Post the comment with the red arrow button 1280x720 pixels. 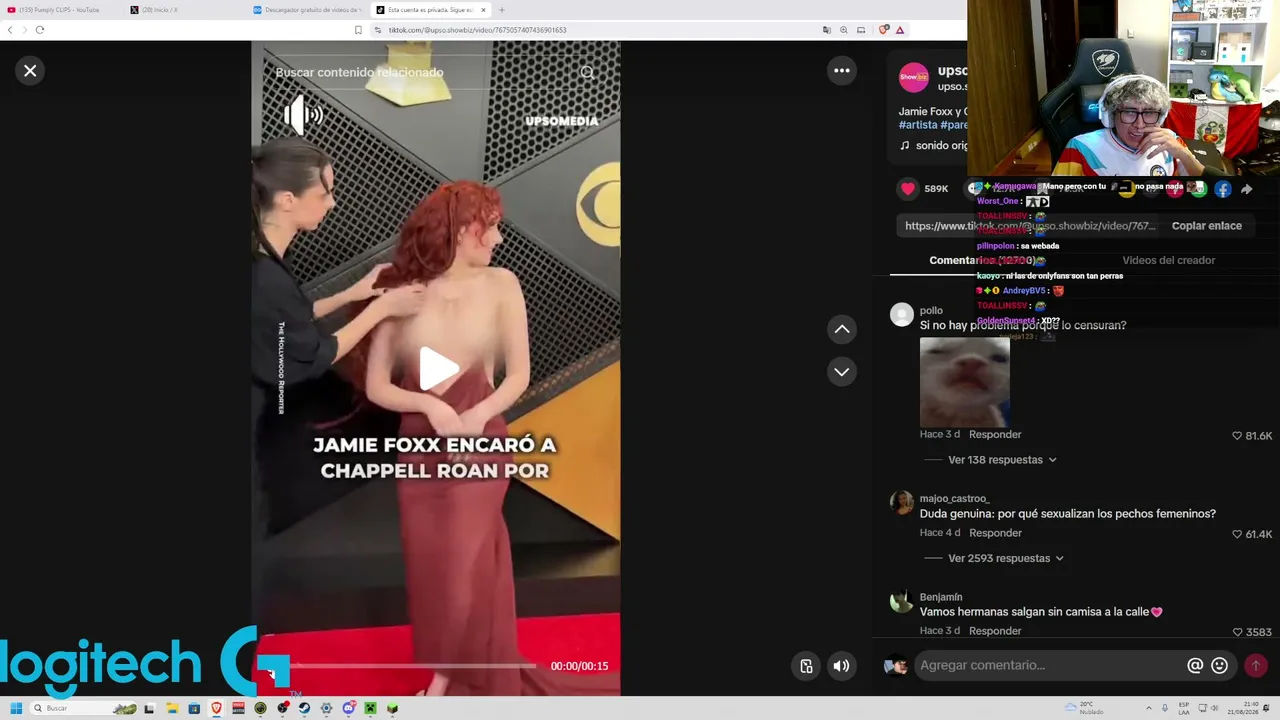point(1256,665)
